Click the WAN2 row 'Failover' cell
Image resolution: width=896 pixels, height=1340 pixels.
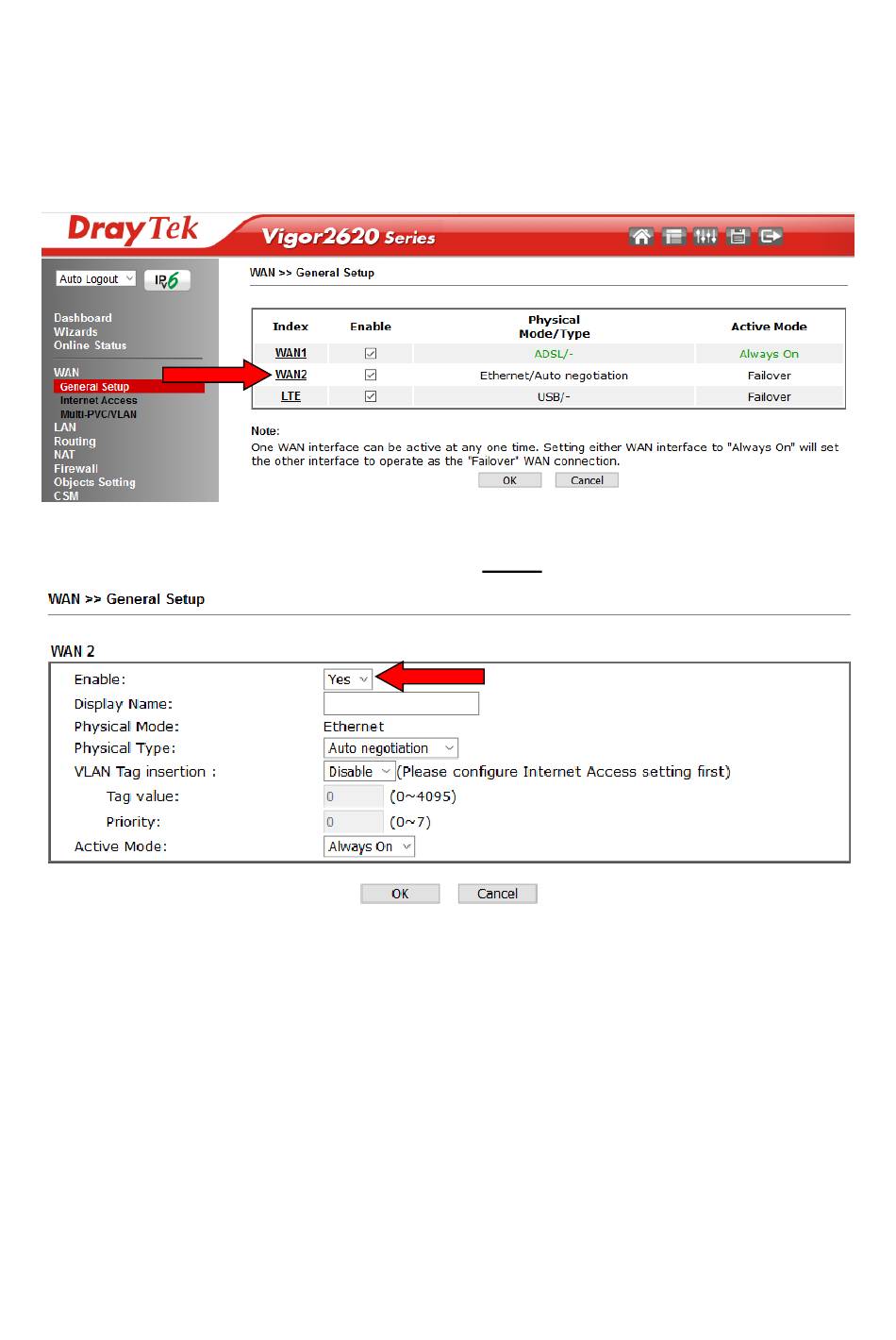(769, 376)
